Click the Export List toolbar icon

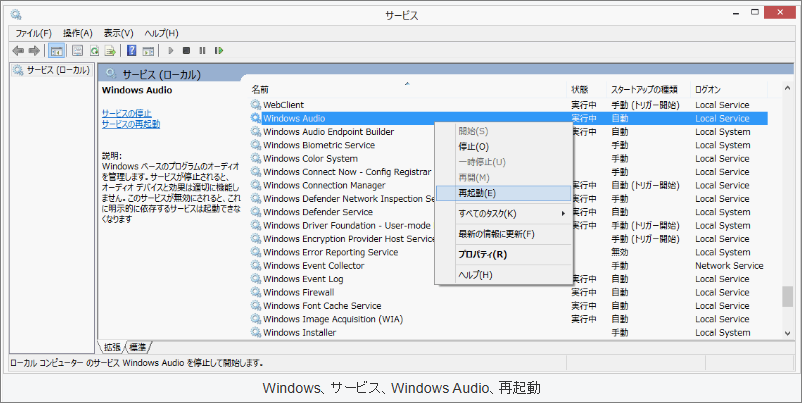110,51
